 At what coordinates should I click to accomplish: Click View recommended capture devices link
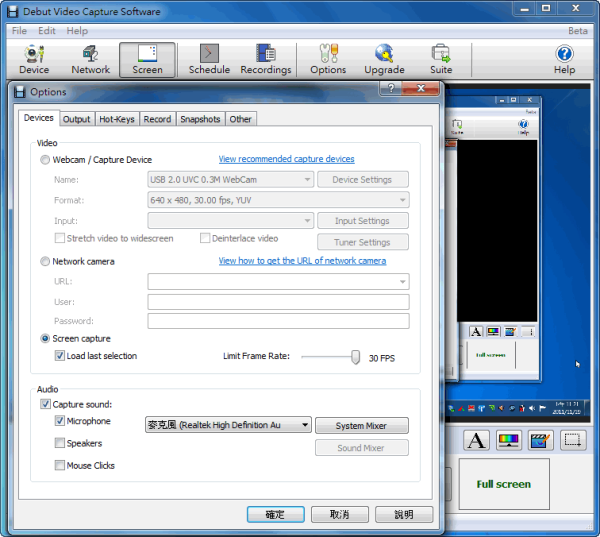coord(287,159)
